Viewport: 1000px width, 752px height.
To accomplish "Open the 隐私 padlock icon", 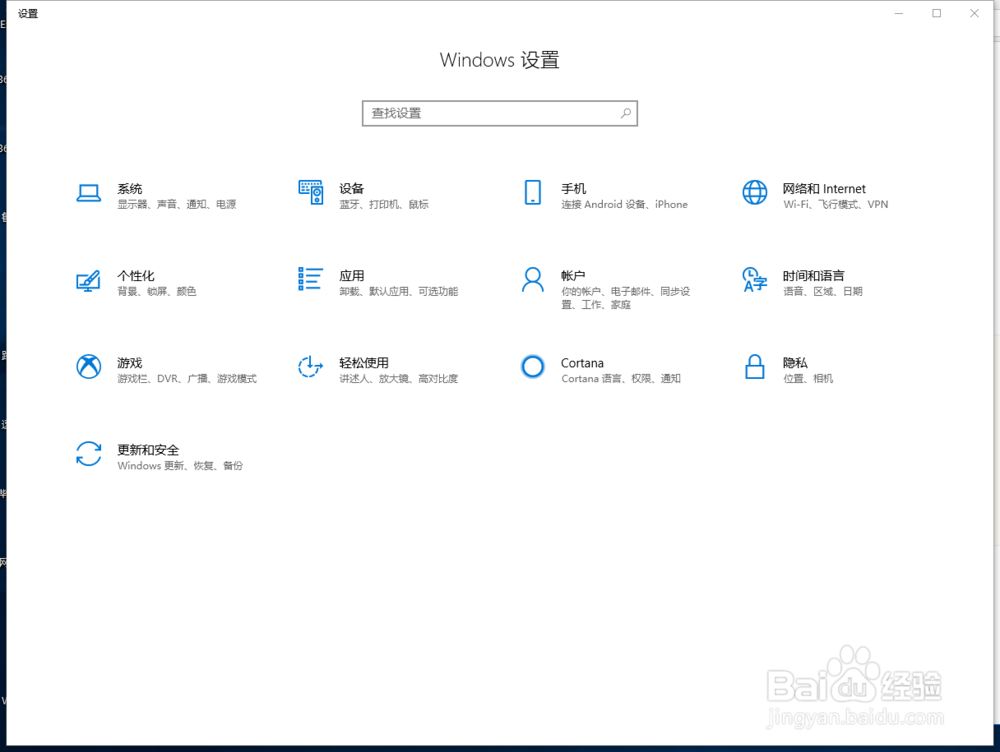I will point(754,367).
